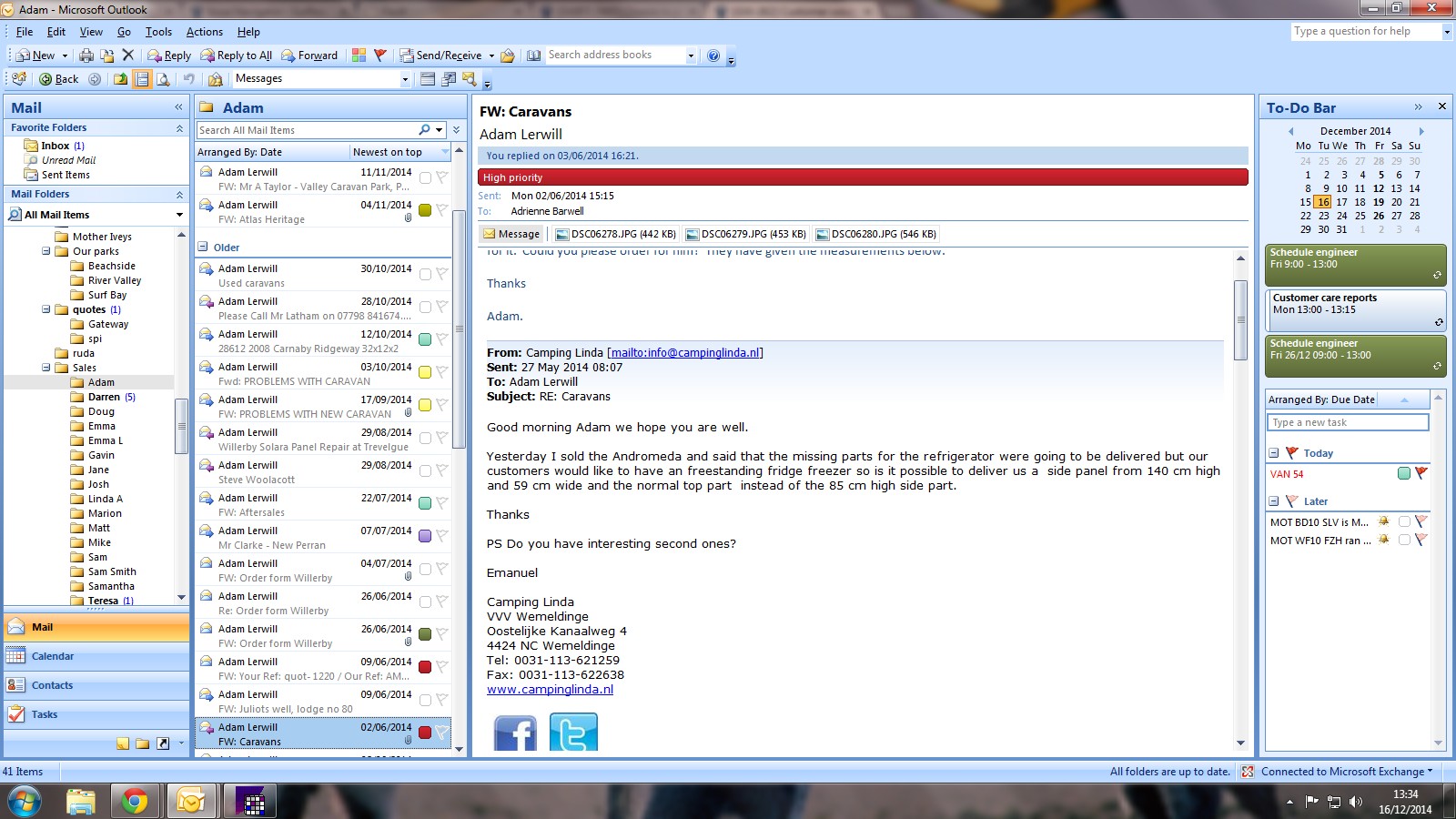The height and width of the screenshot is (819, 1456).
Task: Go up one folder level icon
Action: pyautogui.click(x=120, y=79)
